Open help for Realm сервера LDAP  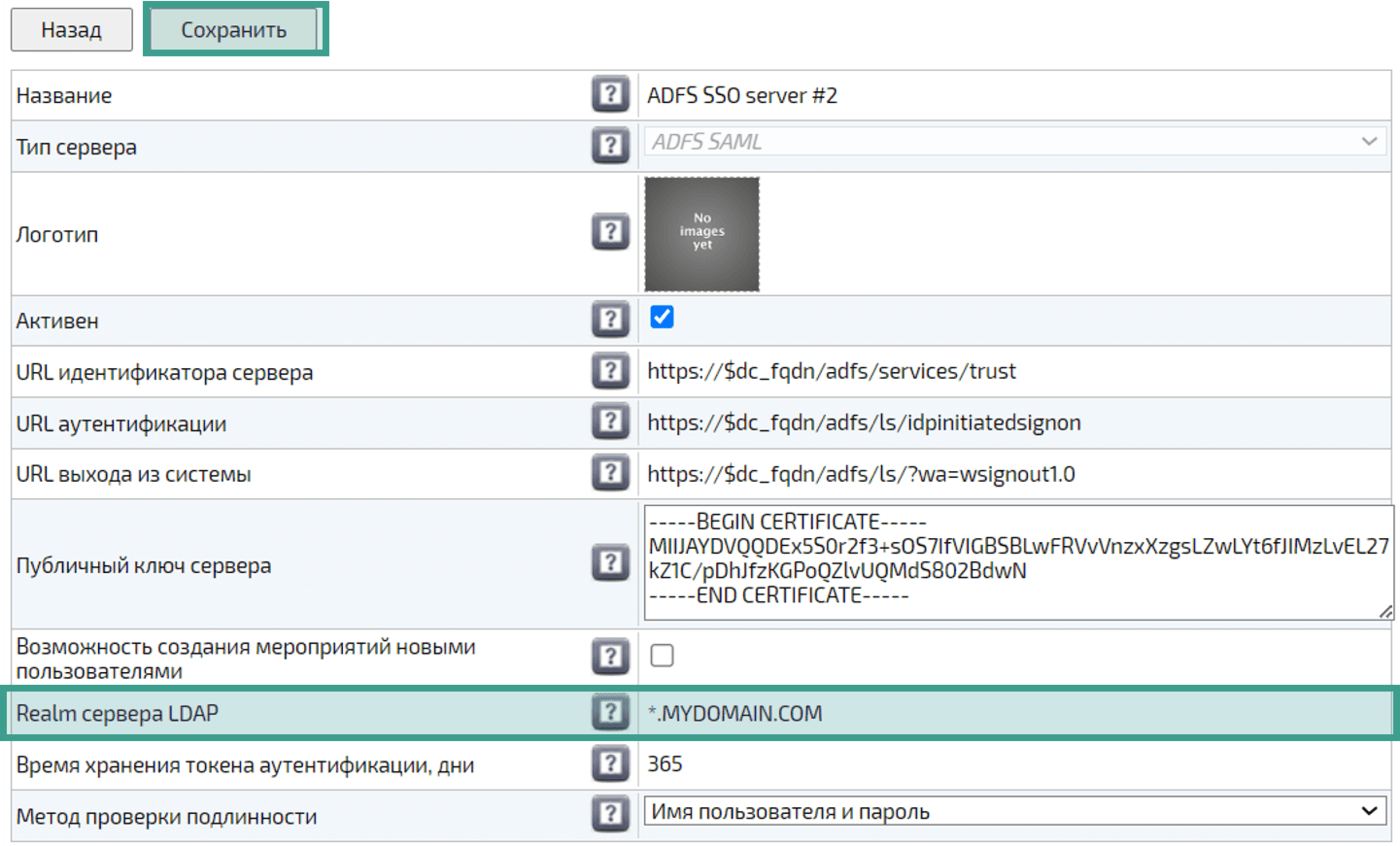609,713
